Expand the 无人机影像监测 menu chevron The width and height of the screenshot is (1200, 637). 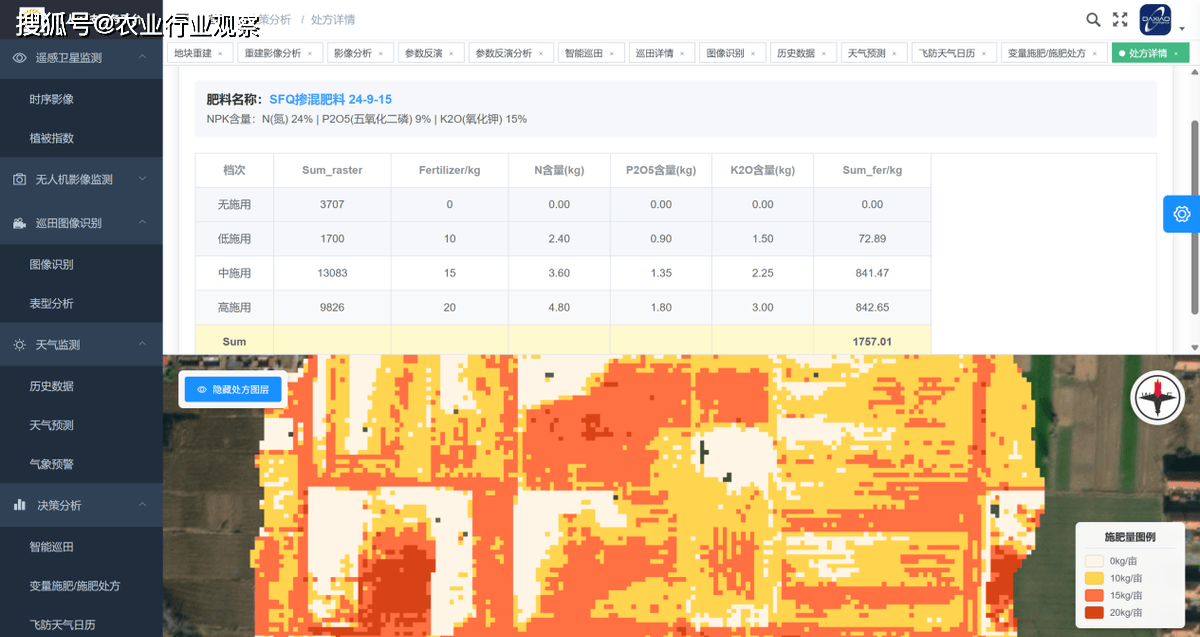(x=143, y=180)
